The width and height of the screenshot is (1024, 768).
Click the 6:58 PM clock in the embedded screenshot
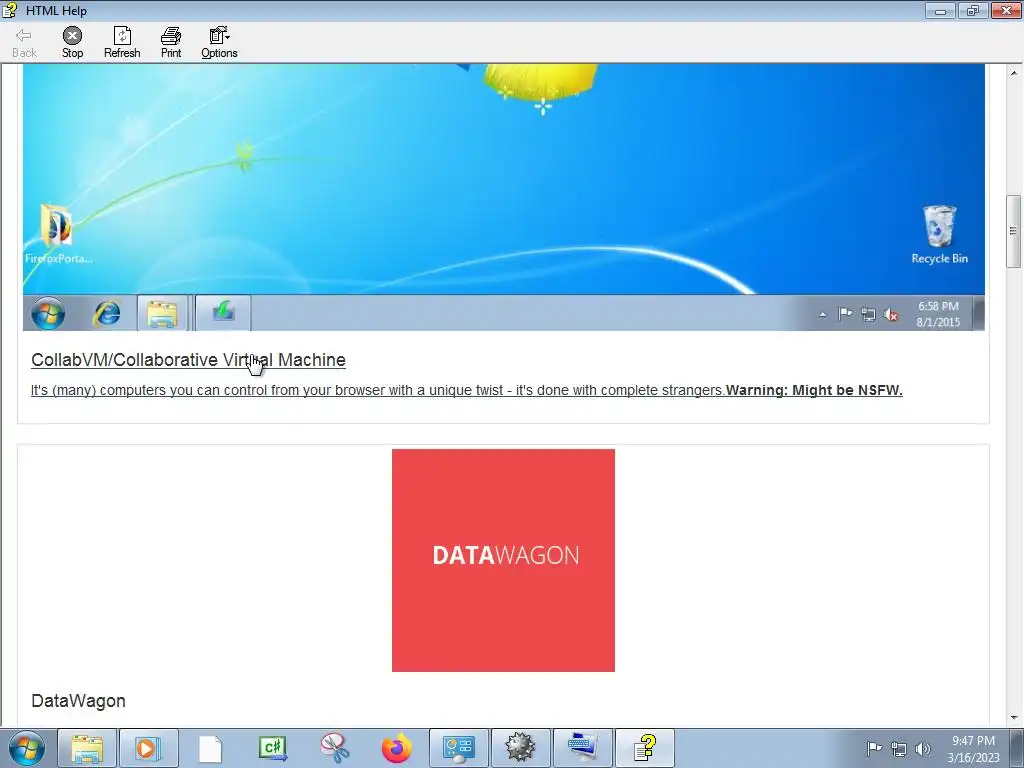938,314
